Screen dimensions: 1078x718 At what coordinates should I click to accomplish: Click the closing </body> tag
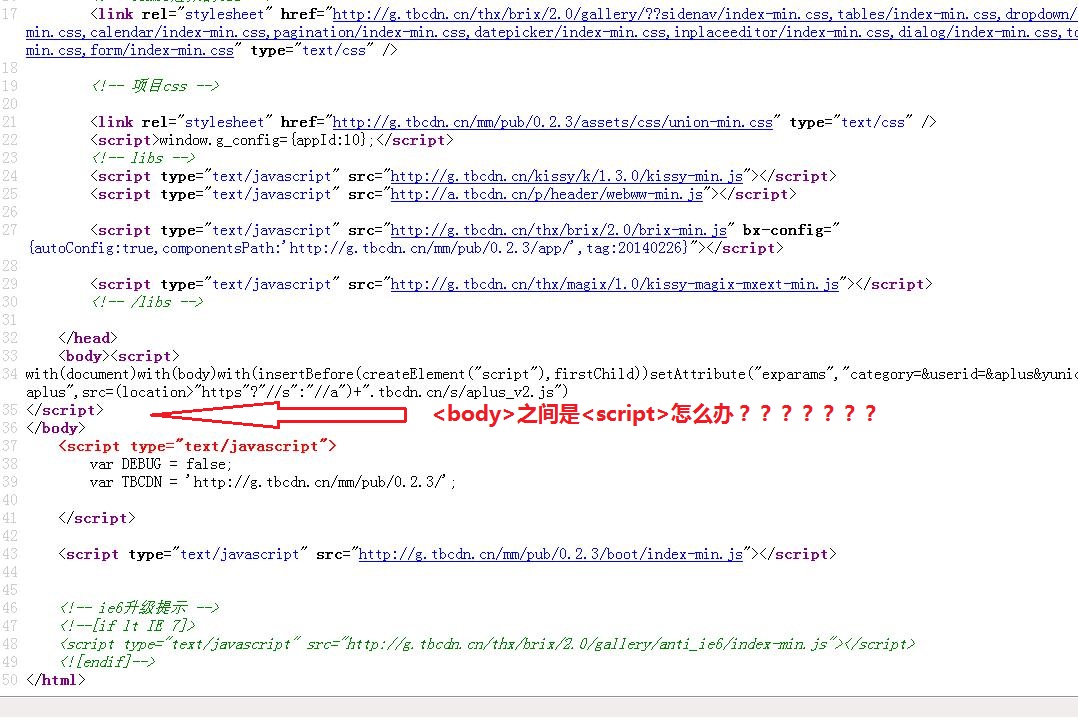56,428
